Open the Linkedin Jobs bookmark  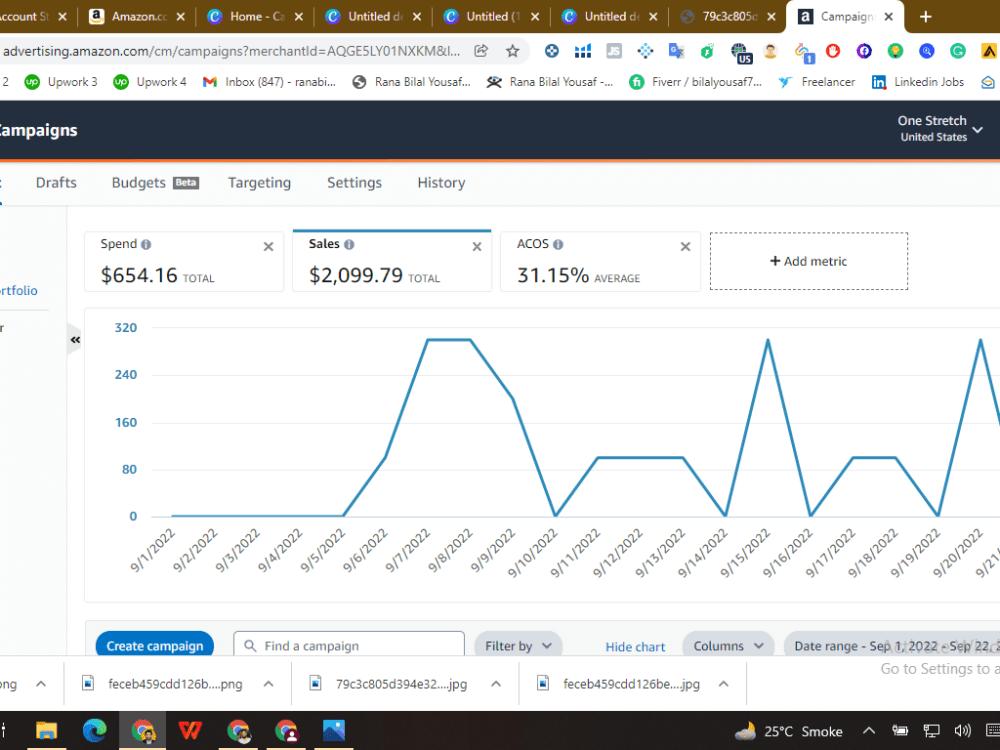point(918,82)
